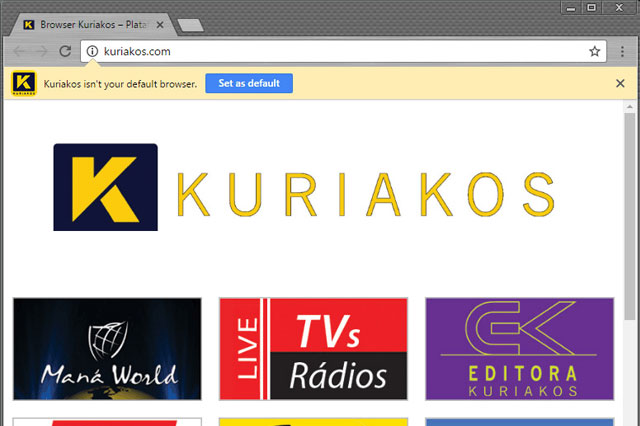Click the "Kuriakos isn't your default browser." message

120,84
